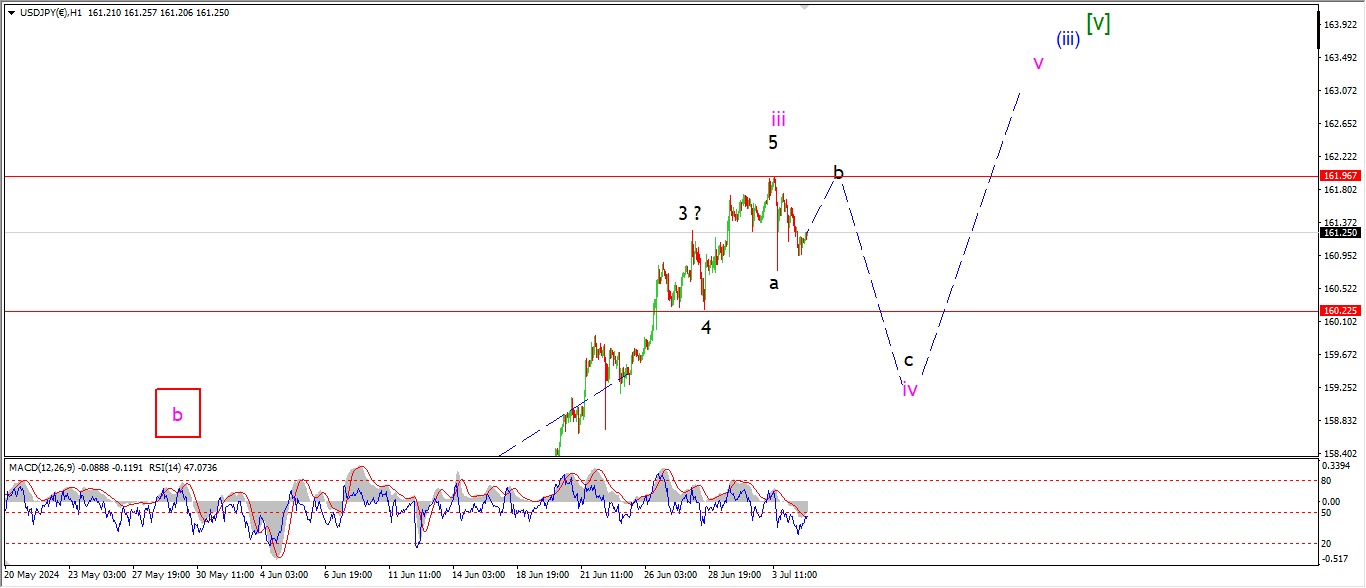Click the gray chart shift triangle marker
The width and height of the screenshot is (1366, 588).
[x=805, y=7]
